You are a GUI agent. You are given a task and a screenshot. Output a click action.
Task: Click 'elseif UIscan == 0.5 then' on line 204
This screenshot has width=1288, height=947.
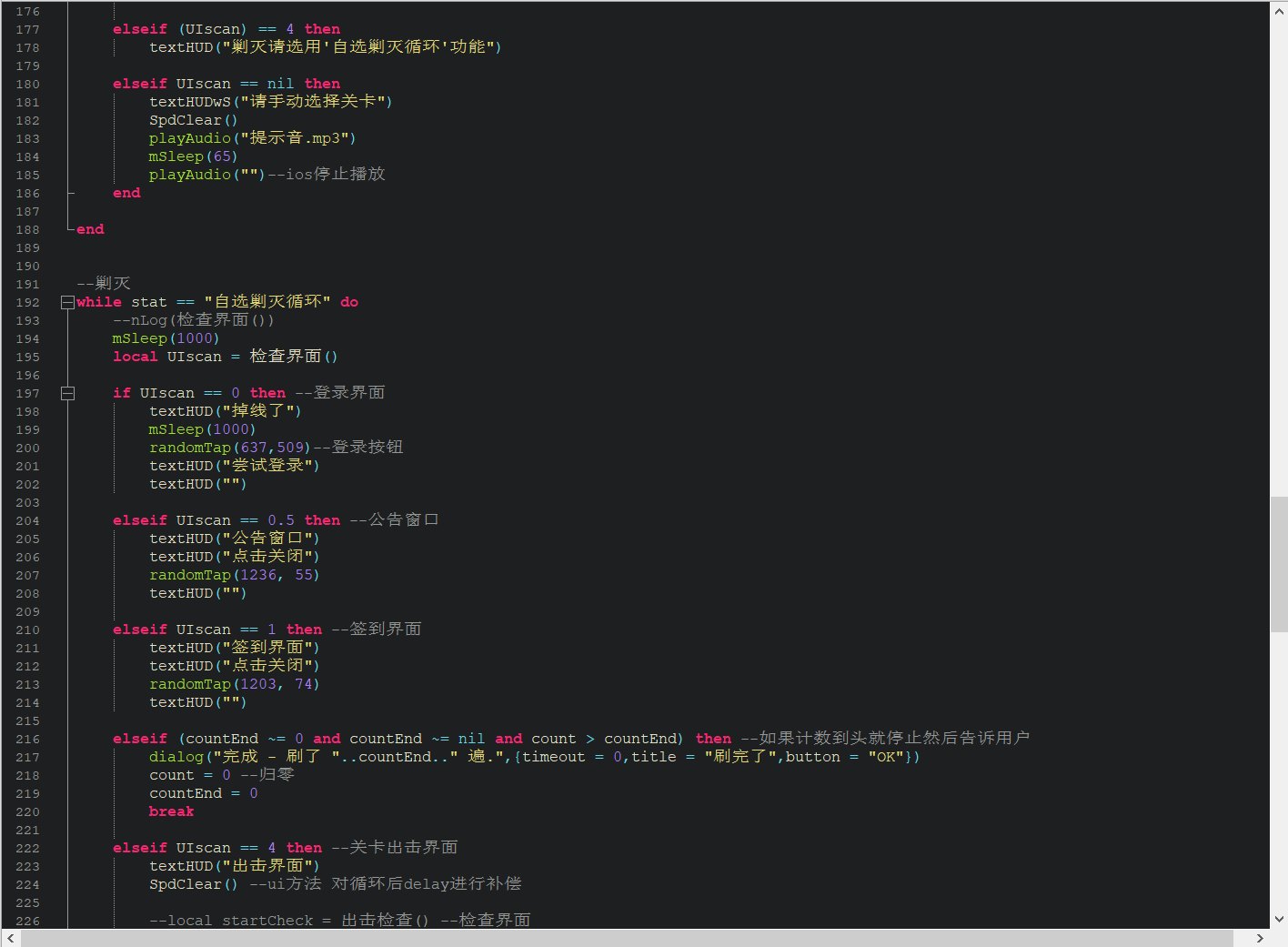226,520
